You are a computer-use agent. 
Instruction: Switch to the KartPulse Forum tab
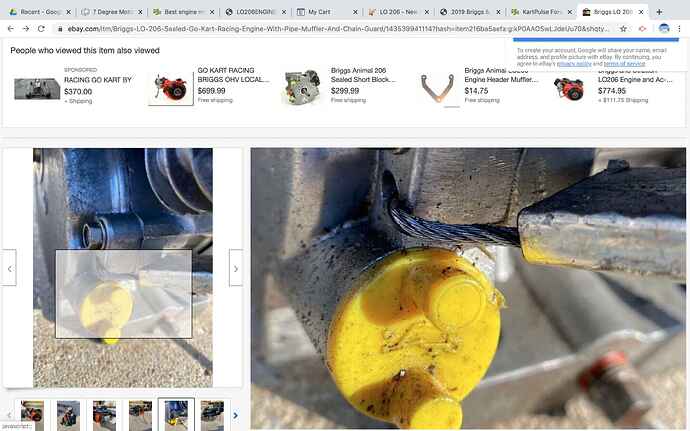541,12
